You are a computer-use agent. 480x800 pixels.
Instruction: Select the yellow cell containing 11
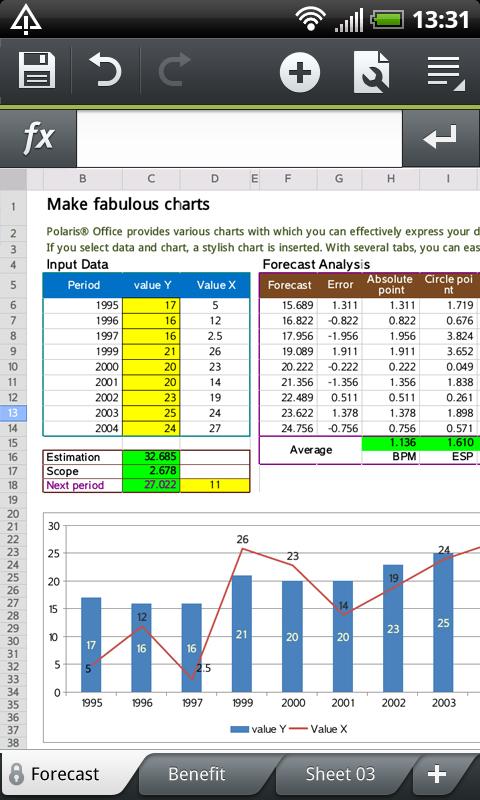tap(215, 485)
